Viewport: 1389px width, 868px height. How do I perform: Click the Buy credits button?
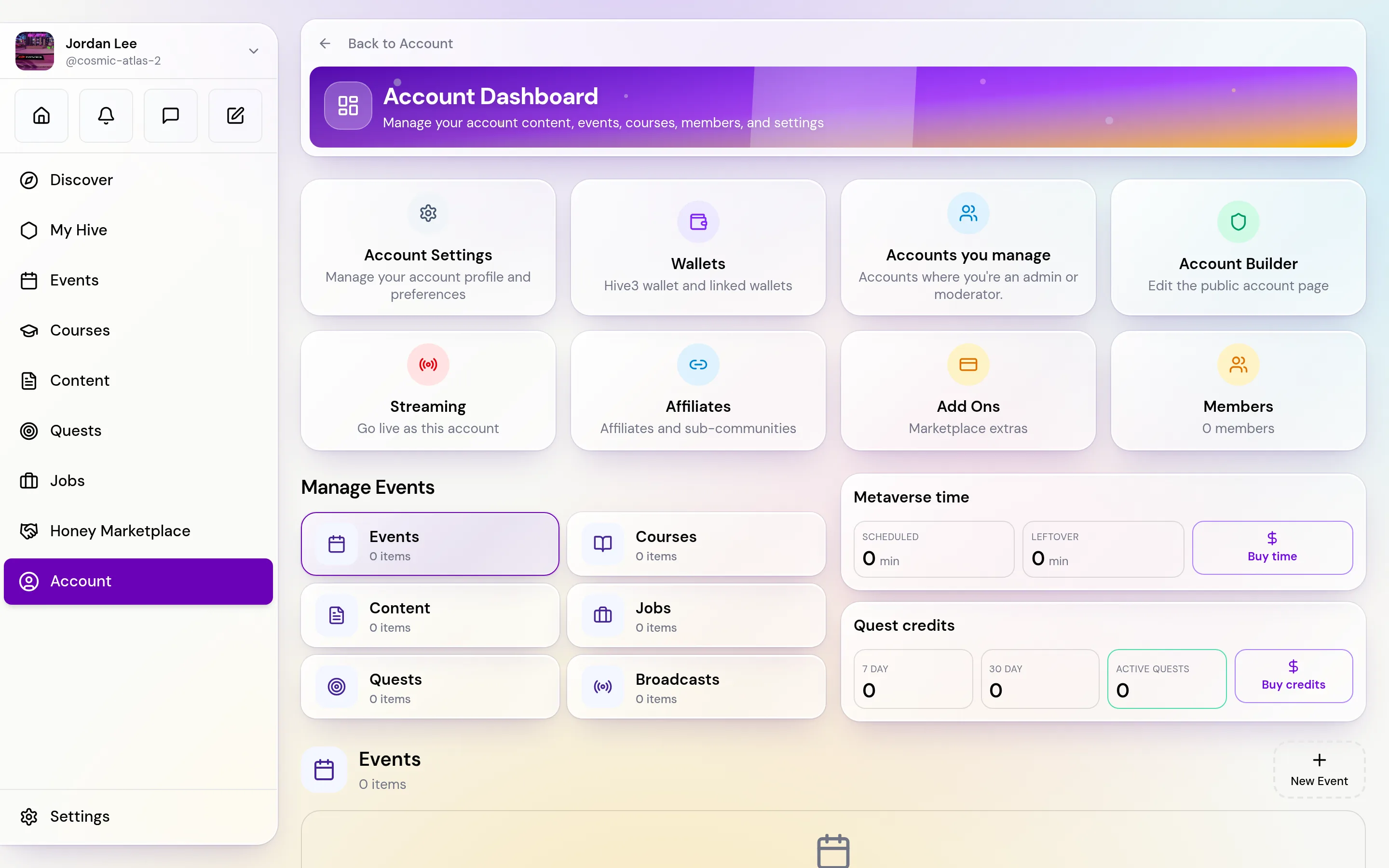[1293, 676]
